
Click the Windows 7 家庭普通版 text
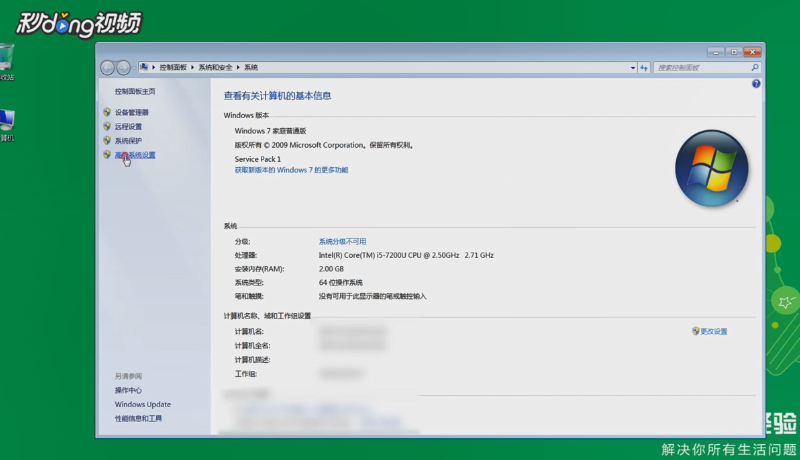pyautogui.click(x=270, y=131)
